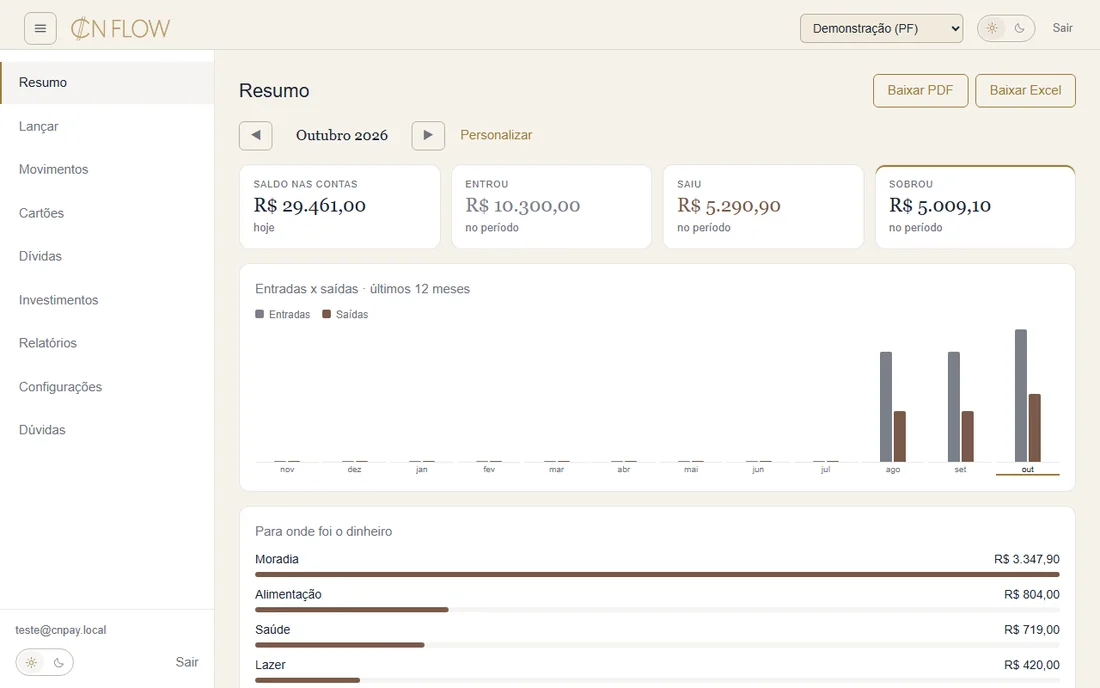Click the out month label in chart
The image size is (1100, 688).
coord(1028,469)
